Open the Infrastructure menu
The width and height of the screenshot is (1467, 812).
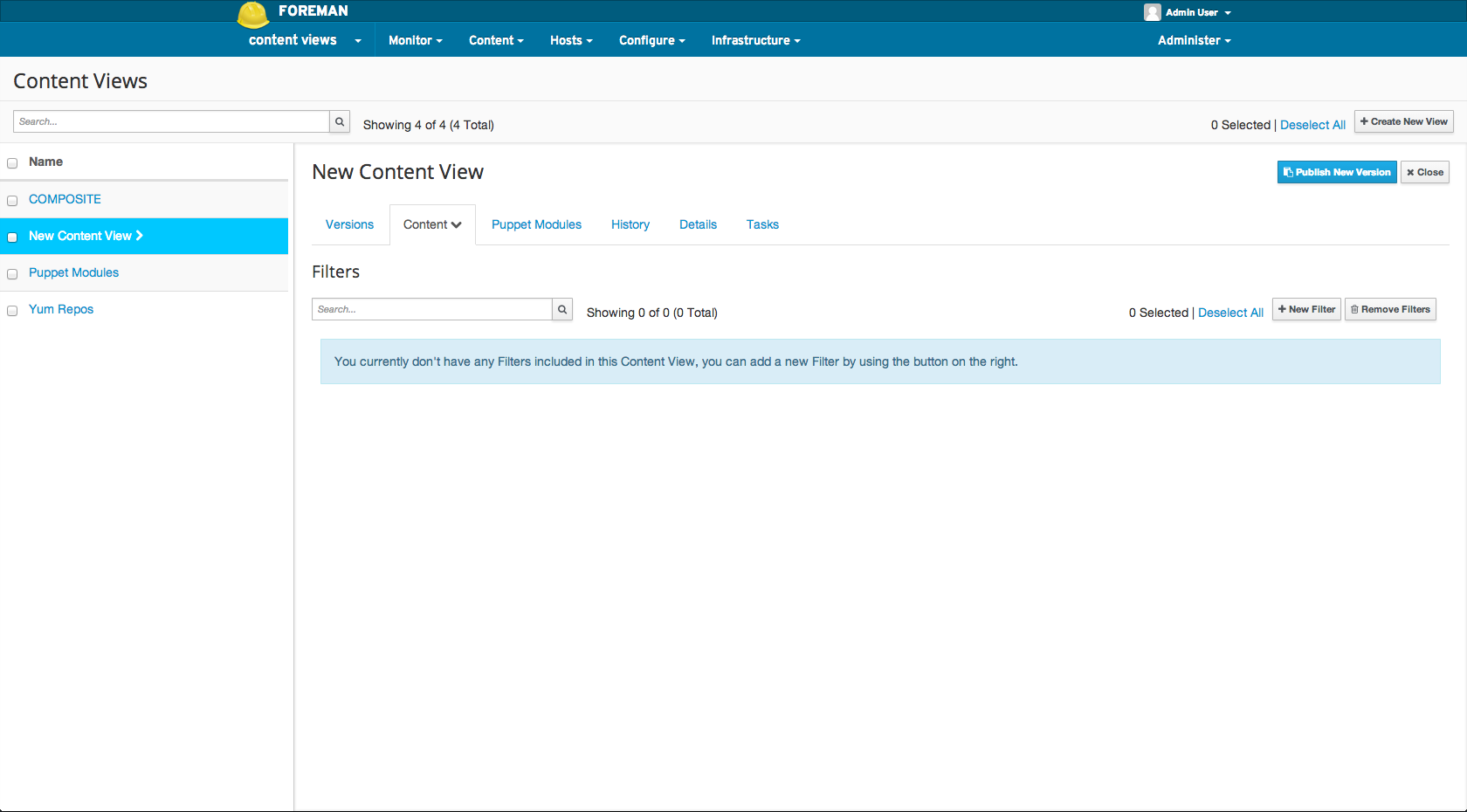click(x=755, y=40)
